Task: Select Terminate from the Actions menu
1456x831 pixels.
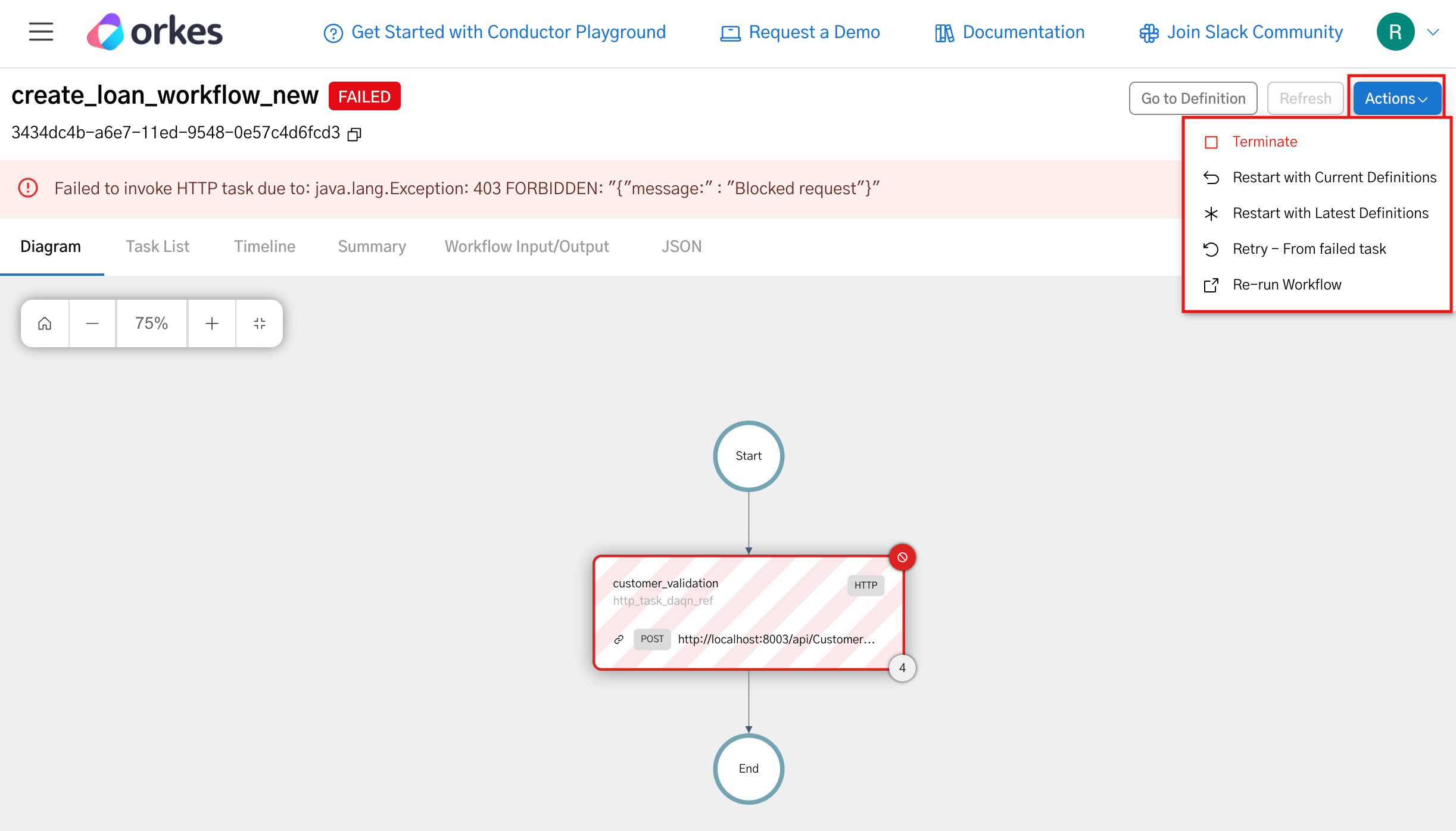Action: (x=1264, y=141)
